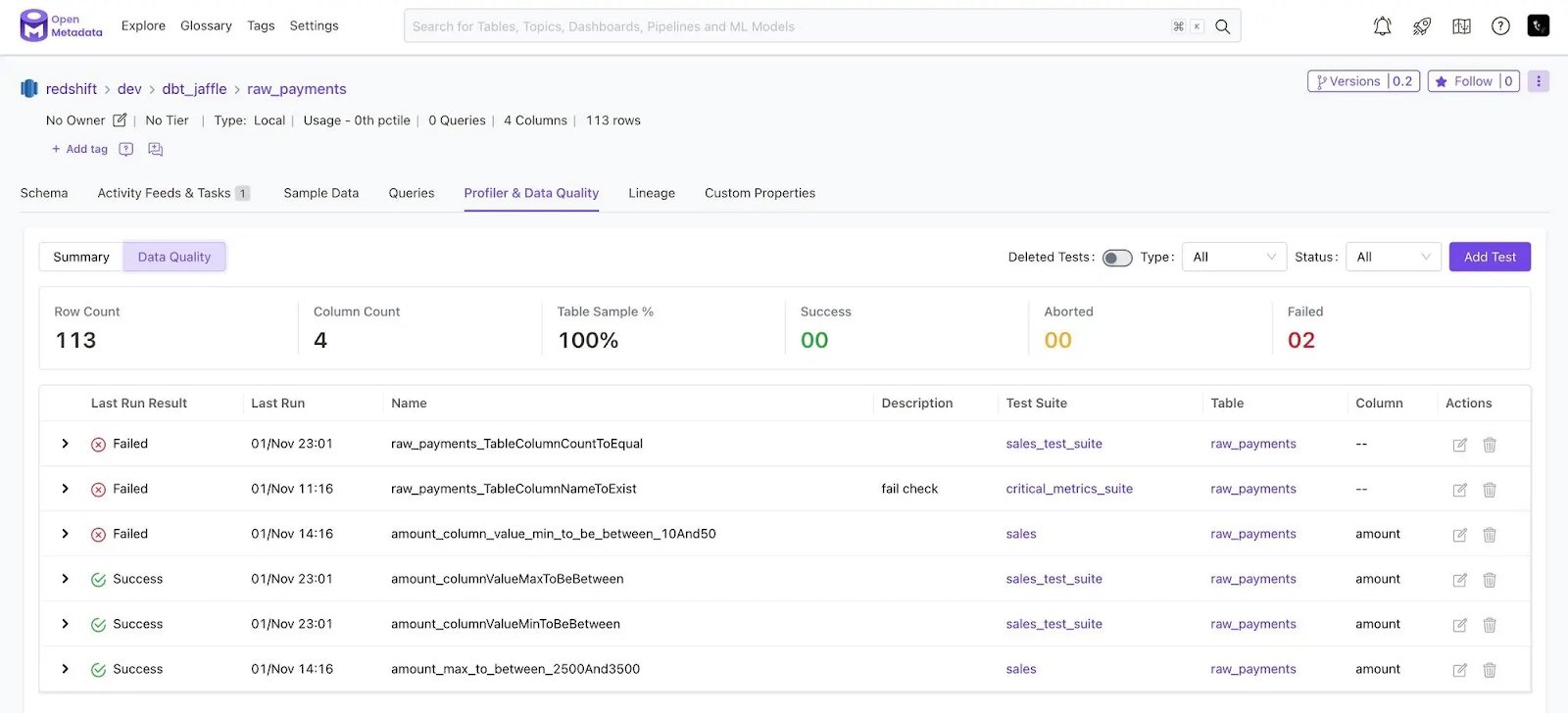Click the Last Run Result column header

click(x=139, y=404)
